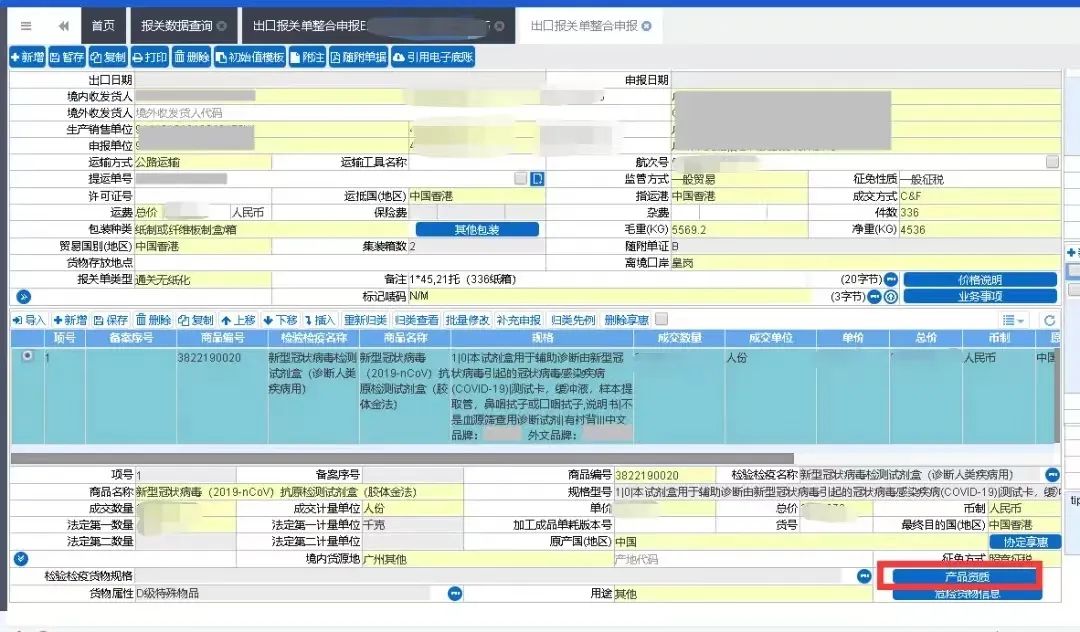
Task: Click the 删除 trash icon in top toolbar
Action: click(x=191, y=57)
